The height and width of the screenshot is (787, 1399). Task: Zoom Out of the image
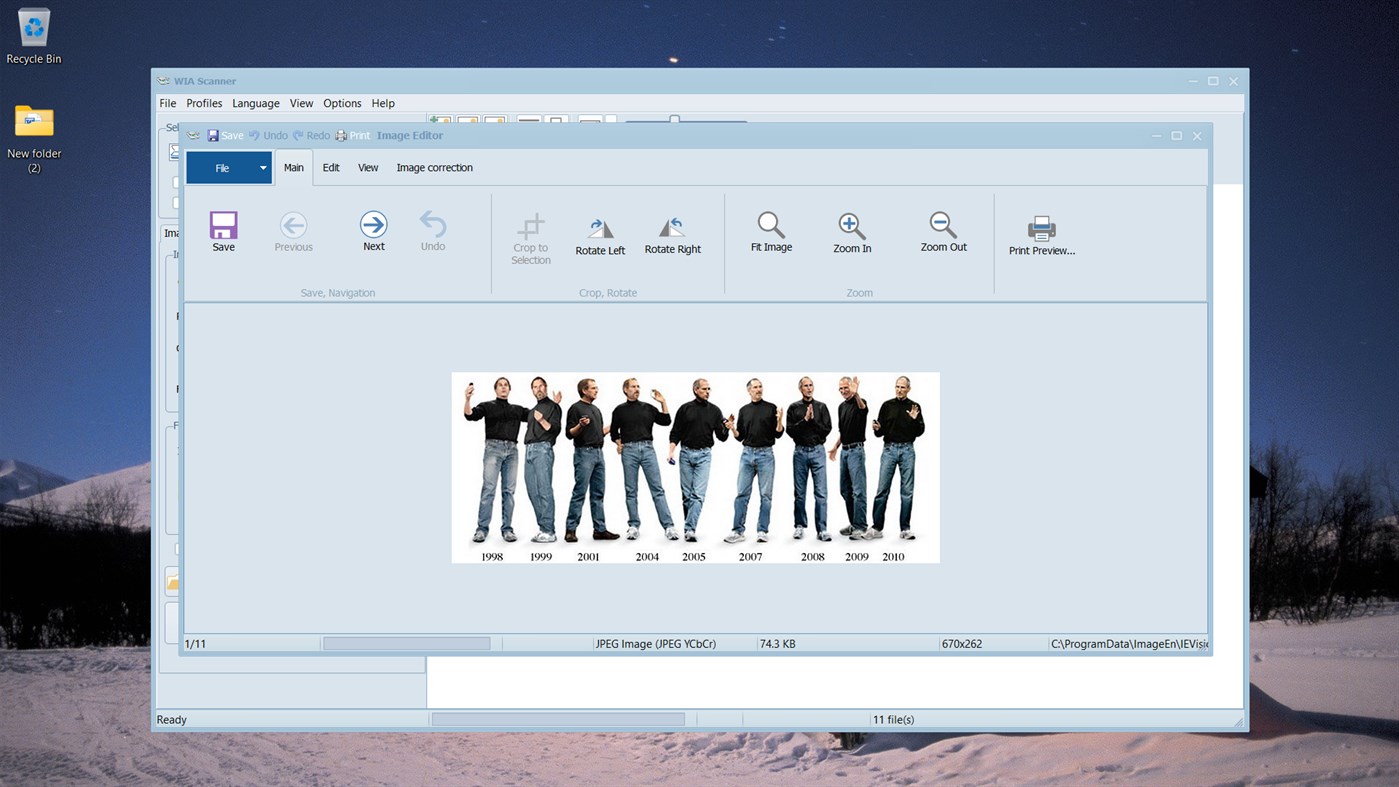[x=941, y=231]
